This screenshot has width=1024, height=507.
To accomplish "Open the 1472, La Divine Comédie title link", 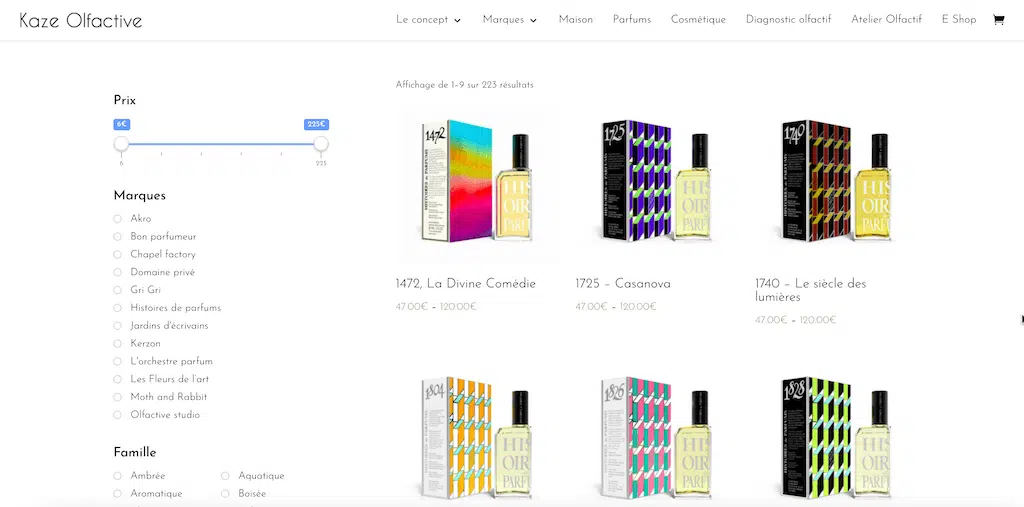I will click(466, 284).
